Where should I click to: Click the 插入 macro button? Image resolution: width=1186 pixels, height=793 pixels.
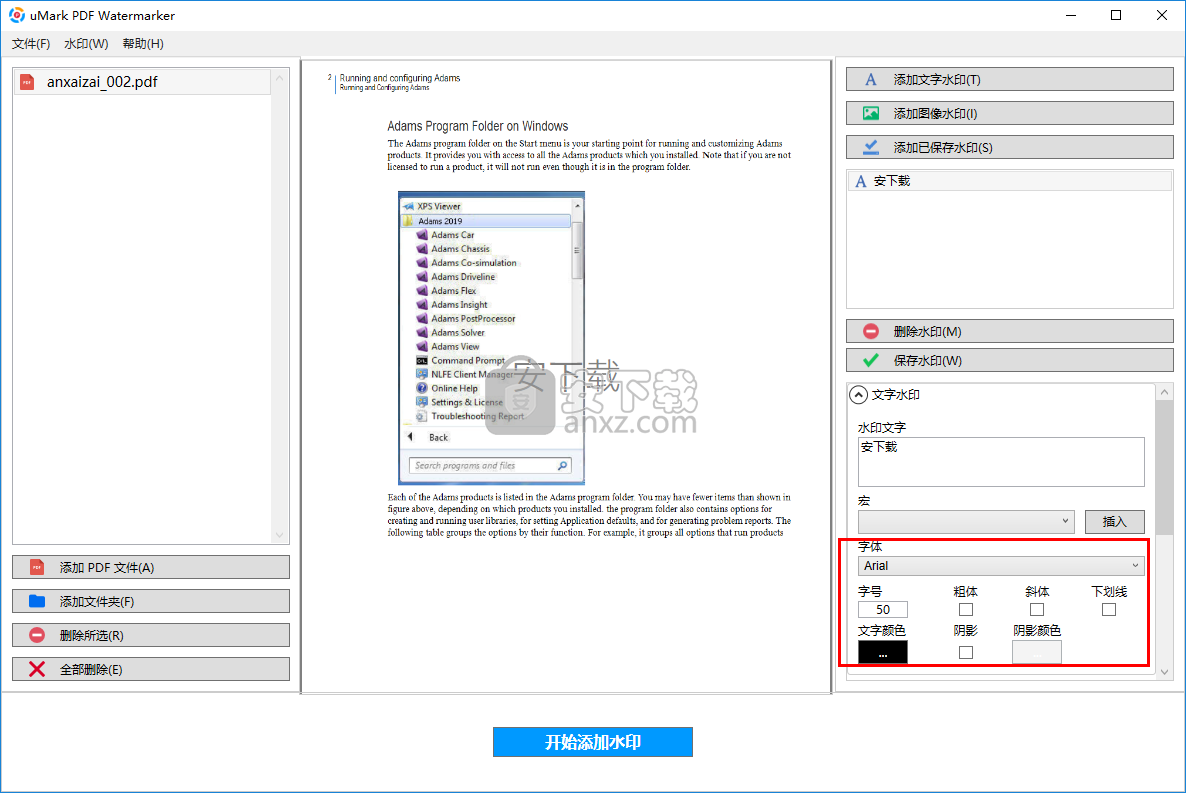coord(1115,521)
